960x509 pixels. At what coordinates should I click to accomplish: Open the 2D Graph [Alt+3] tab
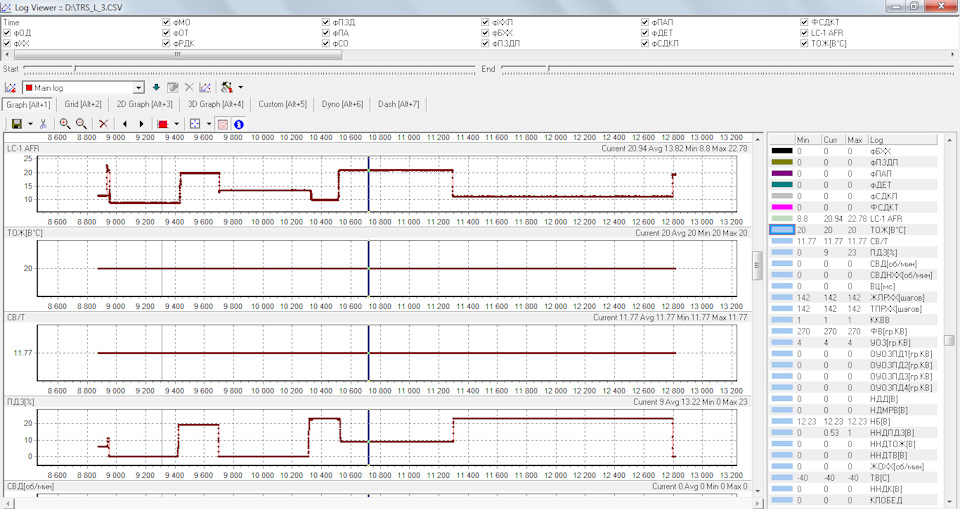(x=144, y=104)
